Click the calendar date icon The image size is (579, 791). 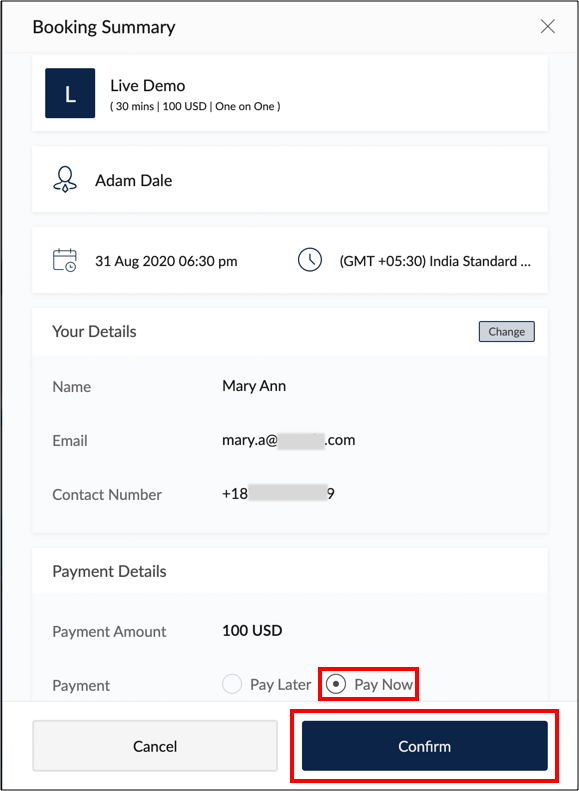pyautogui.click(x=65, y=261)
